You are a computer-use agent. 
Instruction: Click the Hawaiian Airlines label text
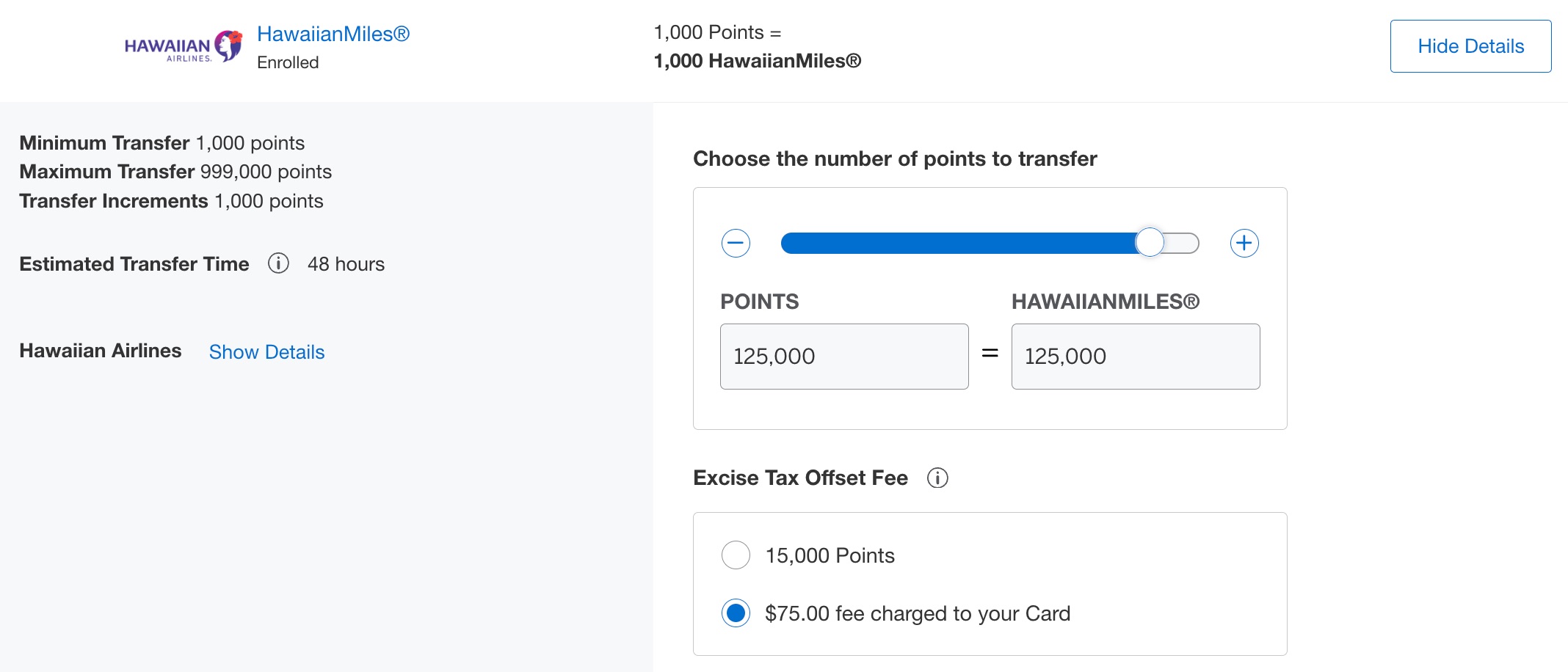tap(100, 351)
